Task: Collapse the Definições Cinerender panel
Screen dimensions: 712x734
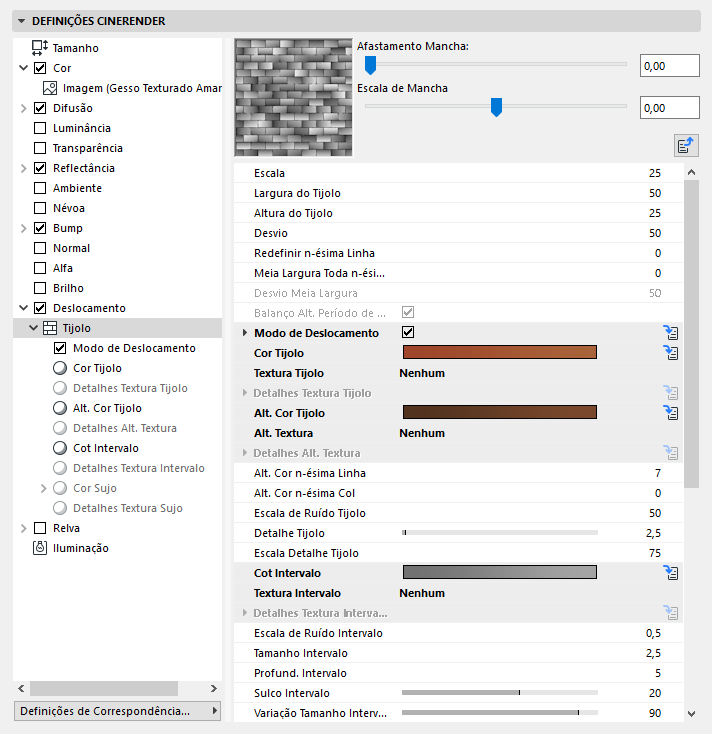Action: [x=21, y=21]
